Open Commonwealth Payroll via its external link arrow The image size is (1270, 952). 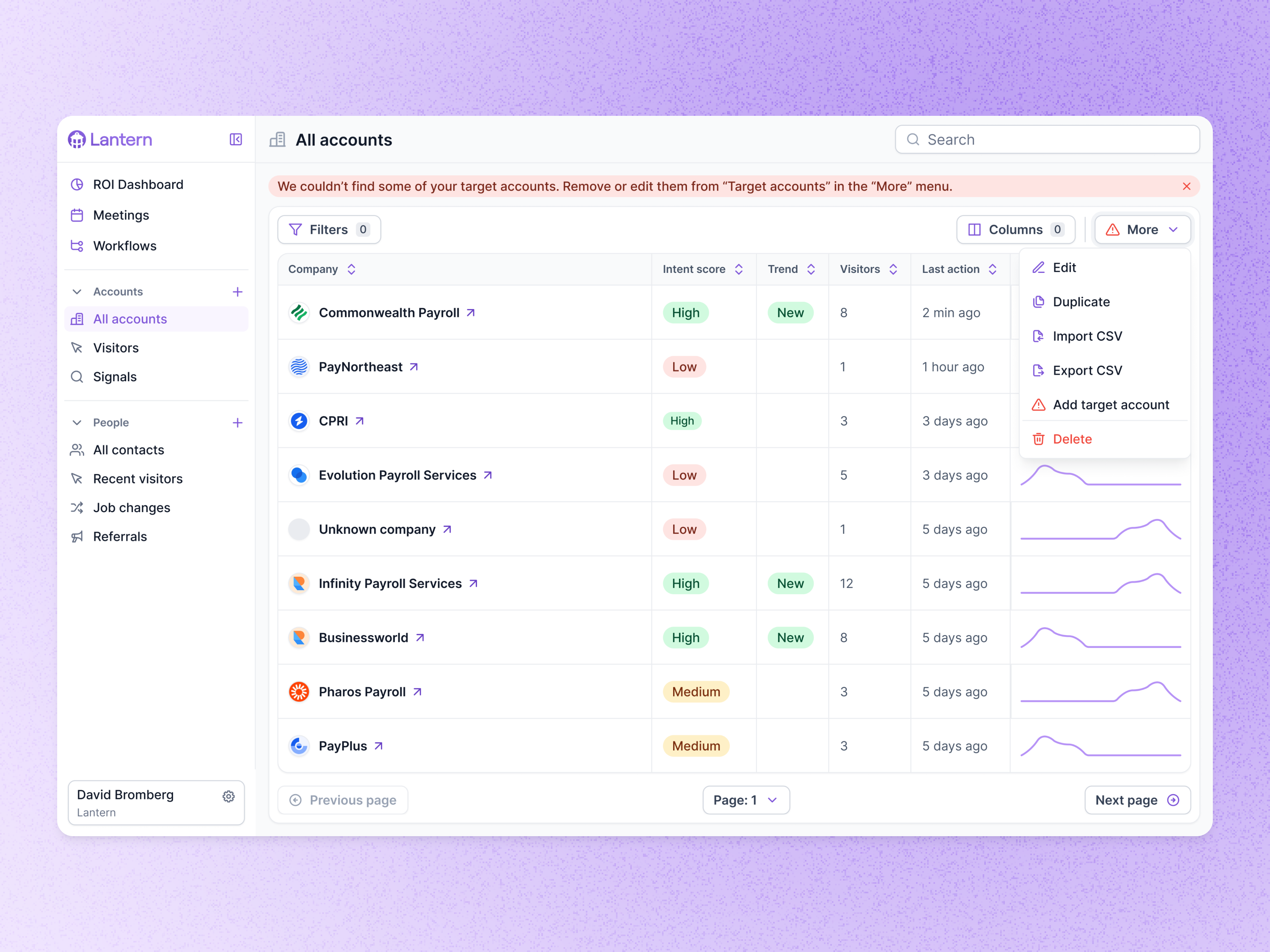[471, 312]
